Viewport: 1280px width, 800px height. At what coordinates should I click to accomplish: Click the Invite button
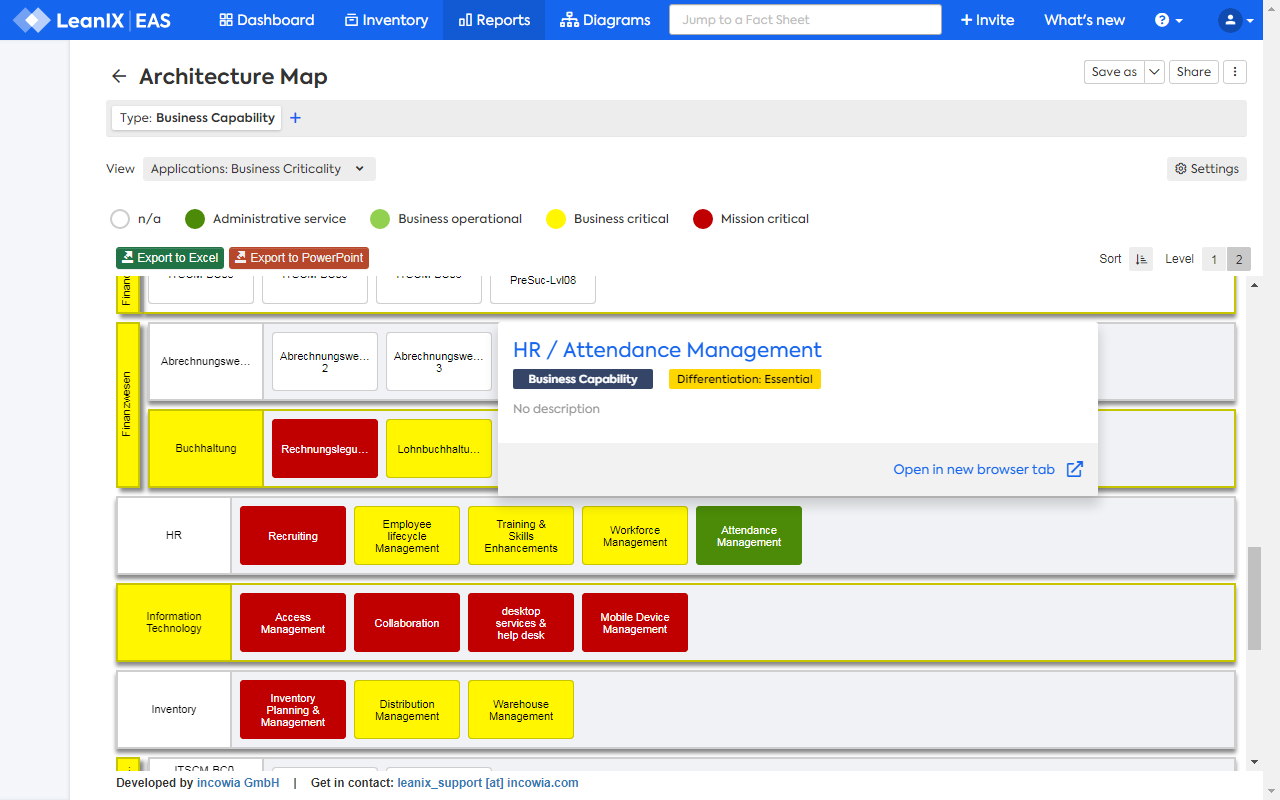pos(987,20)
